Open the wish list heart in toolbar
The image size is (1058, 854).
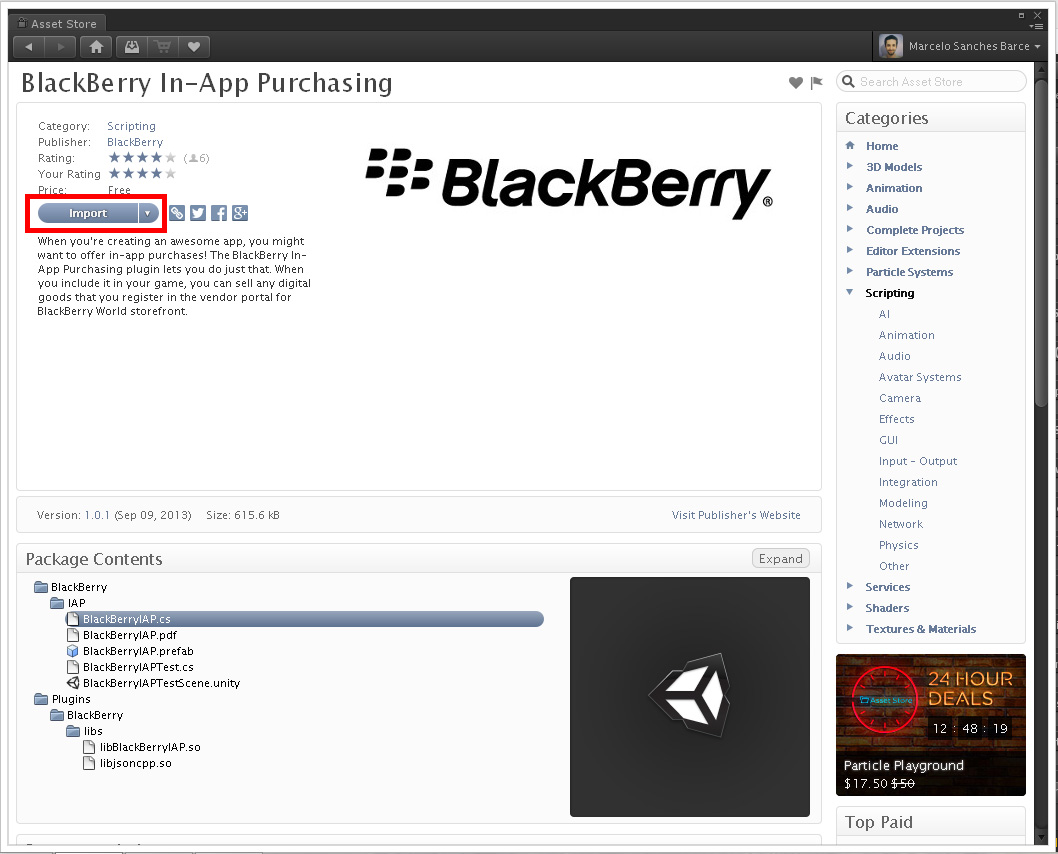click(x=194, y=47)
